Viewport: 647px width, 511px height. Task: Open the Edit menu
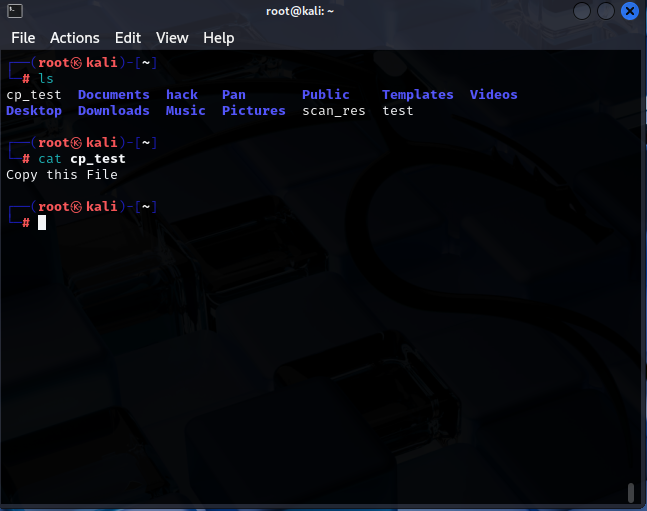[x=128, y=38]
